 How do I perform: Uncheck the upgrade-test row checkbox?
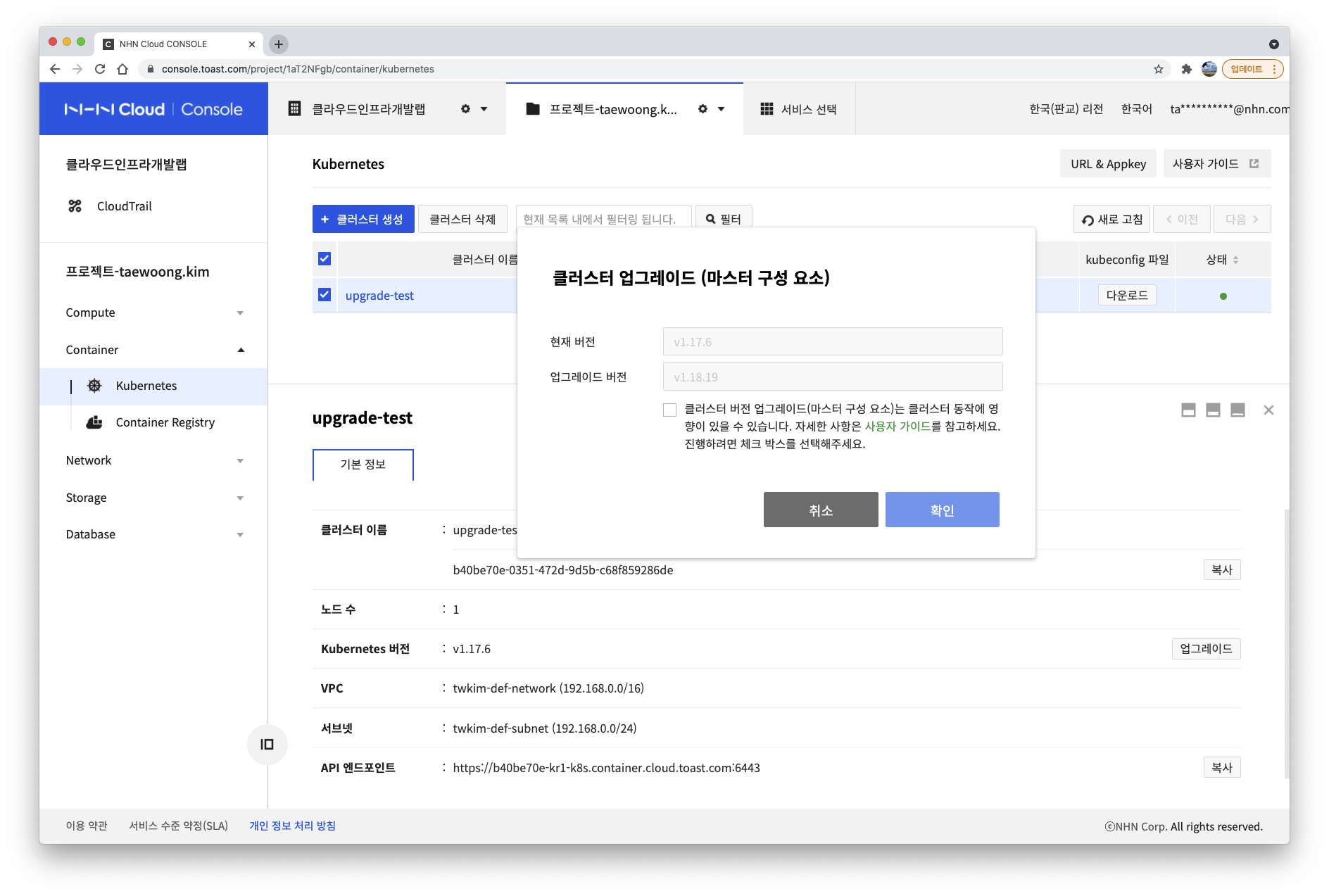pyautogui.click(x=325, y=295)
